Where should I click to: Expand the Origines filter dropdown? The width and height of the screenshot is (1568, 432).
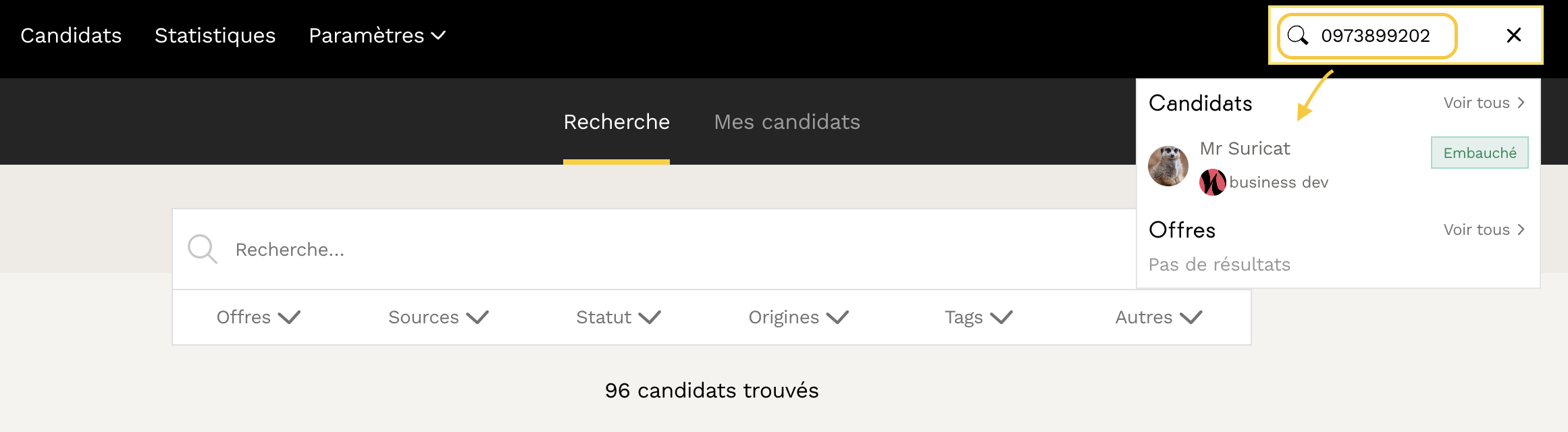click(798, 317)
